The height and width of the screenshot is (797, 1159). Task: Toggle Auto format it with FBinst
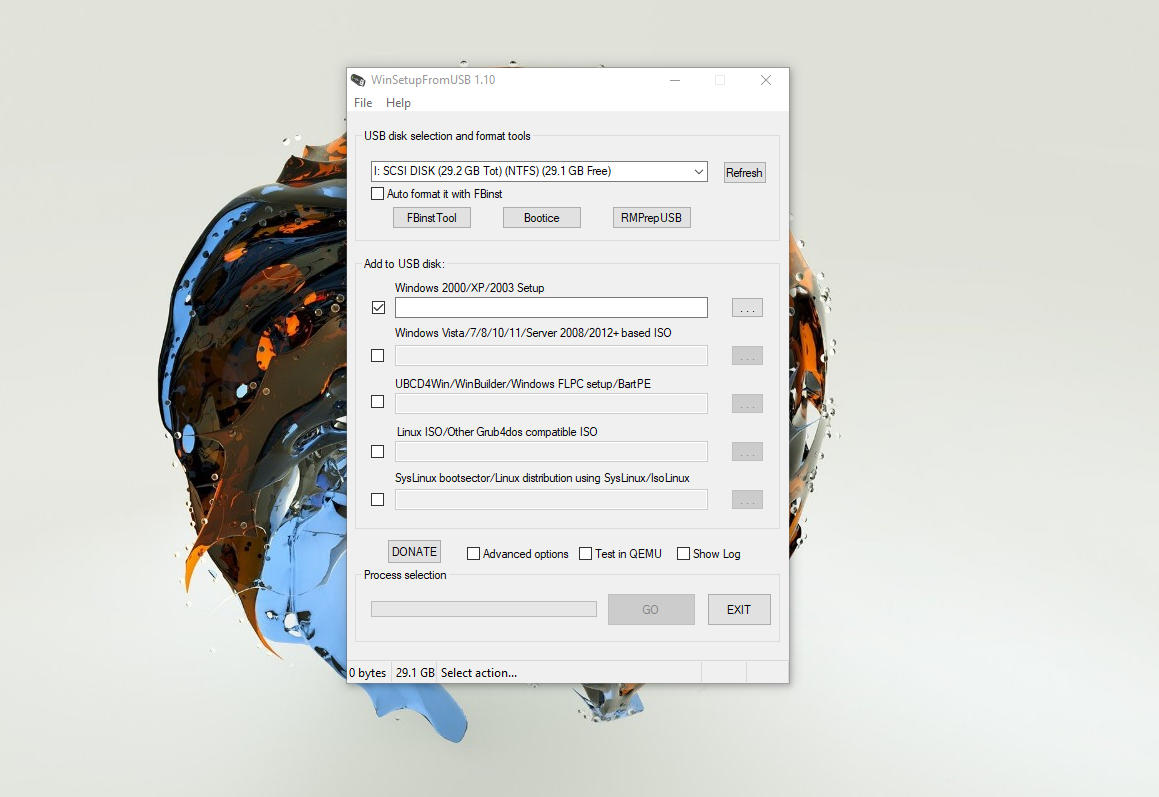pyautogui.click(x=378, y=194)
